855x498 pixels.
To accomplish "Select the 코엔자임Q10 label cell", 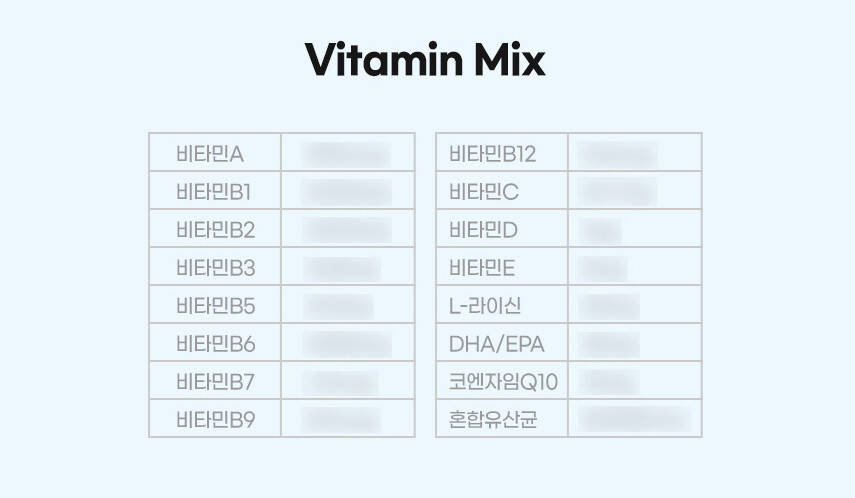I will click(504, 382).
